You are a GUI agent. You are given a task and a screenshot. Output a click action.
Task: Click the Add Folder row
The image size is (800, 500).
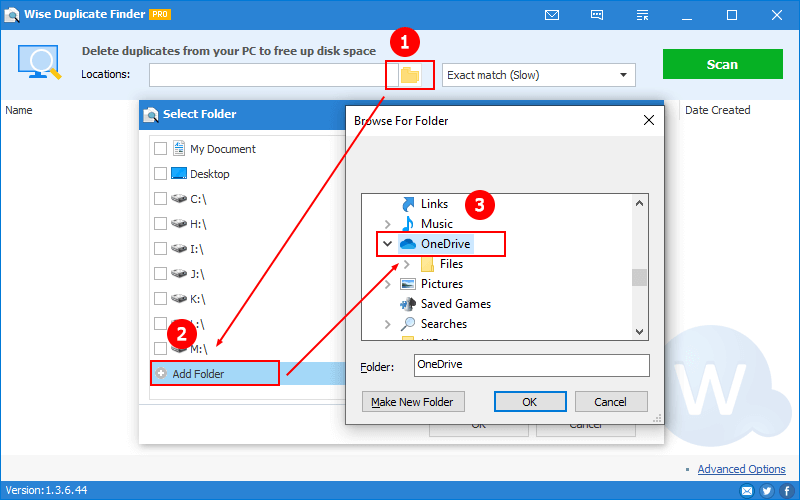tap(247, 373)
